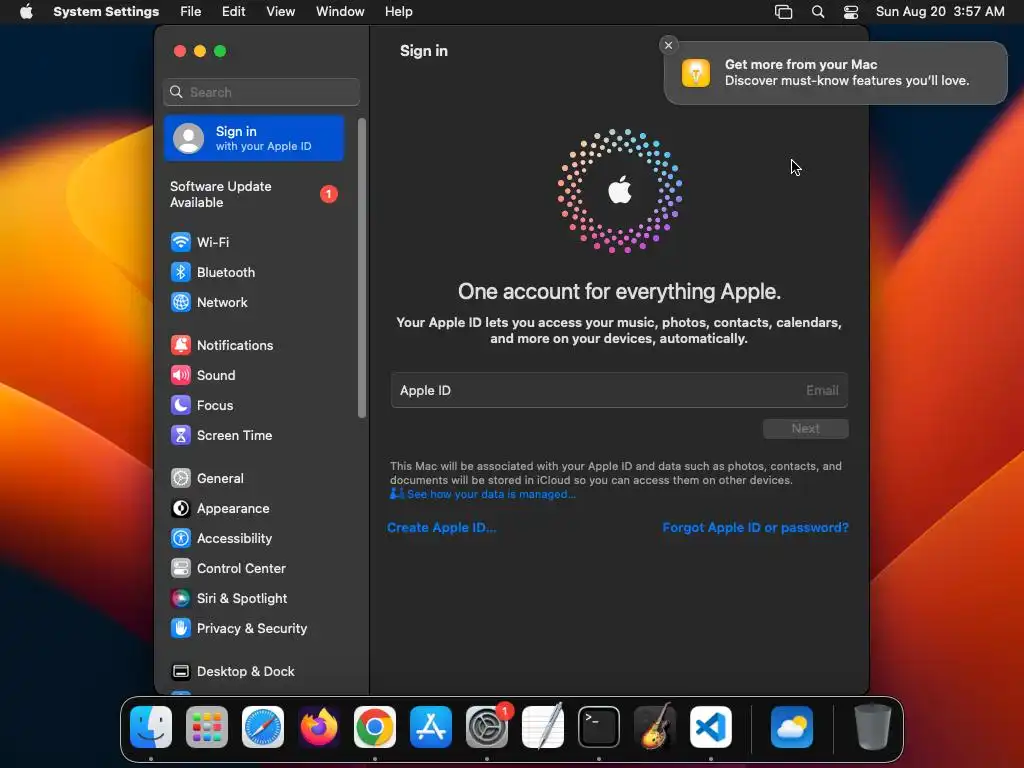This screenshot has width=1024, height=768.
Task: Open Software Update Available item
Action: click(255, 195)
